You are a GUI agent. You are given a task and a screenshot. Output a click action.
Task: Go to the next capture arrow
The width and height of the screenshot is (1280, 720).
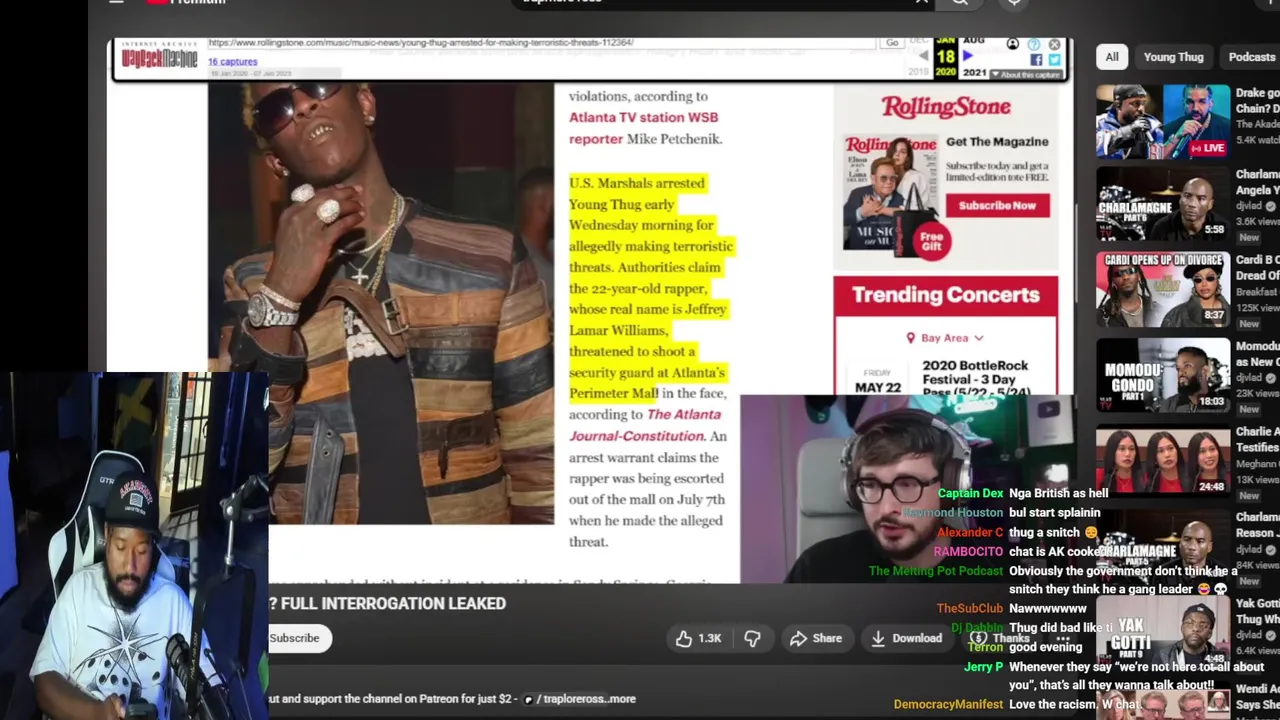[x=967, y=57]
